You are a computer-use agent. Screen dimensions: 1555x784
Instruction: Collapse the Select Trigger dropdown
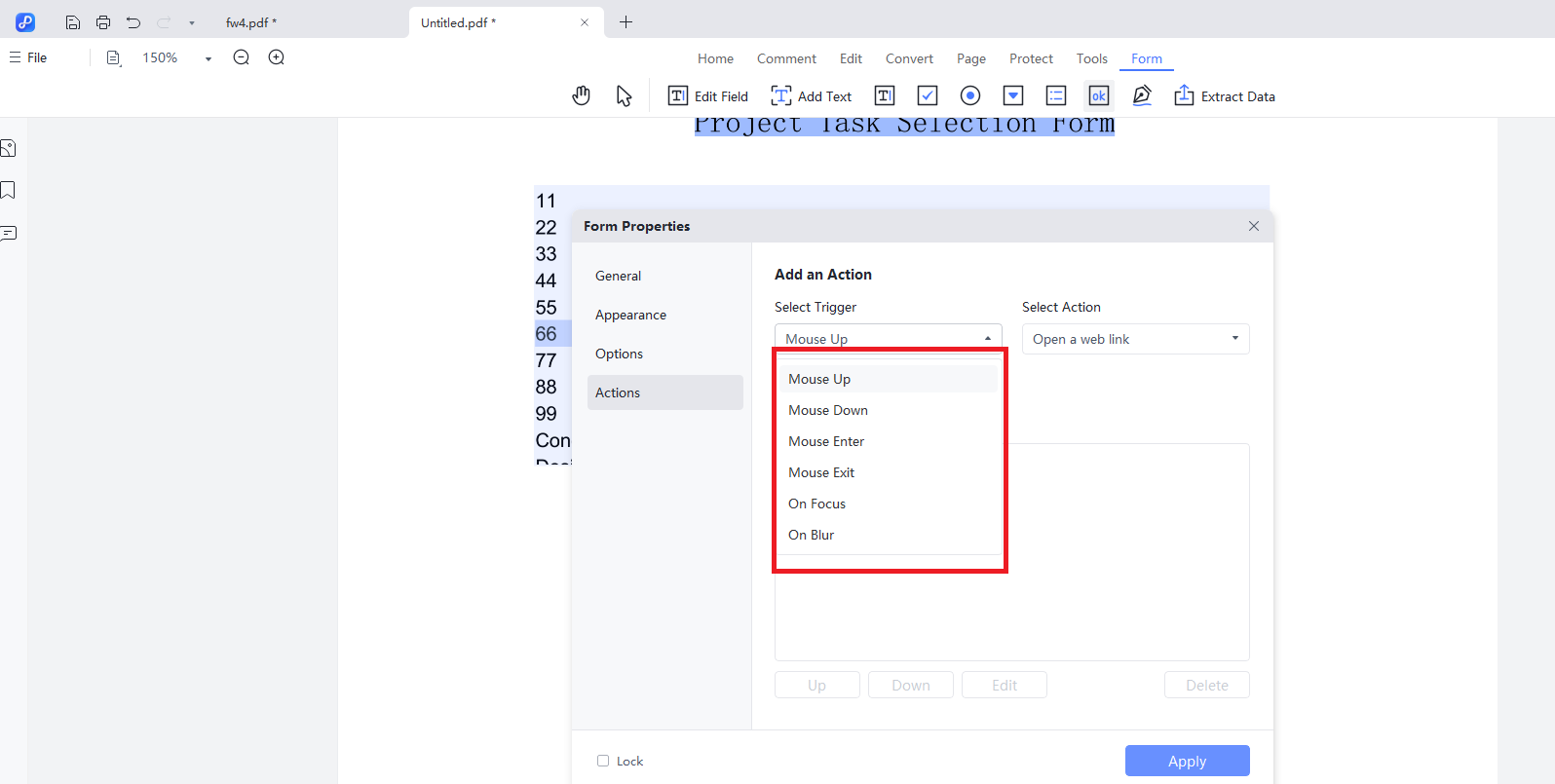987,339
